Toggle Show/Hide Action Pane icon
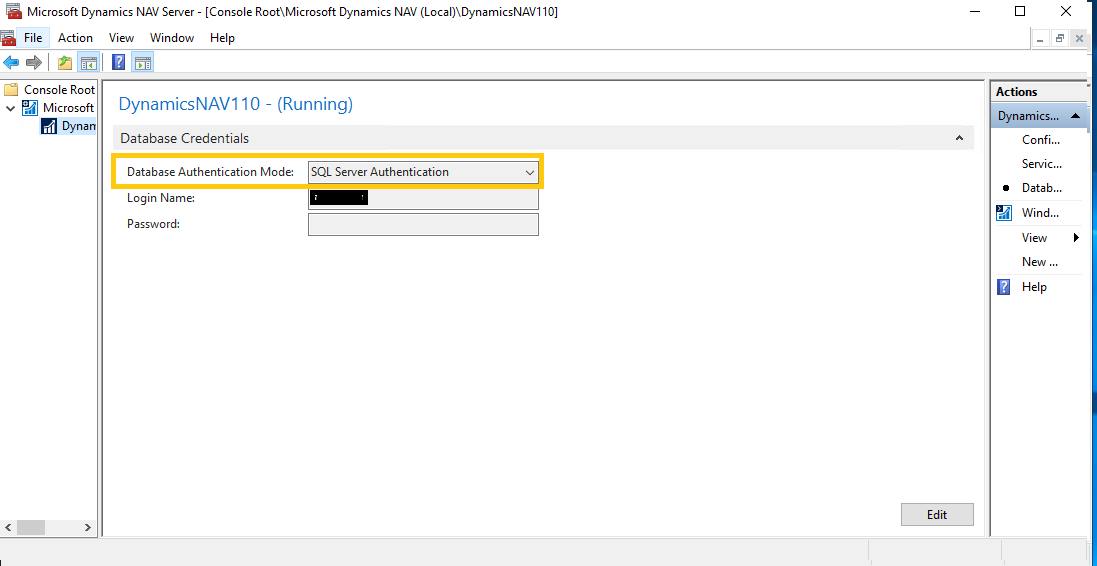 pos(143,63)
